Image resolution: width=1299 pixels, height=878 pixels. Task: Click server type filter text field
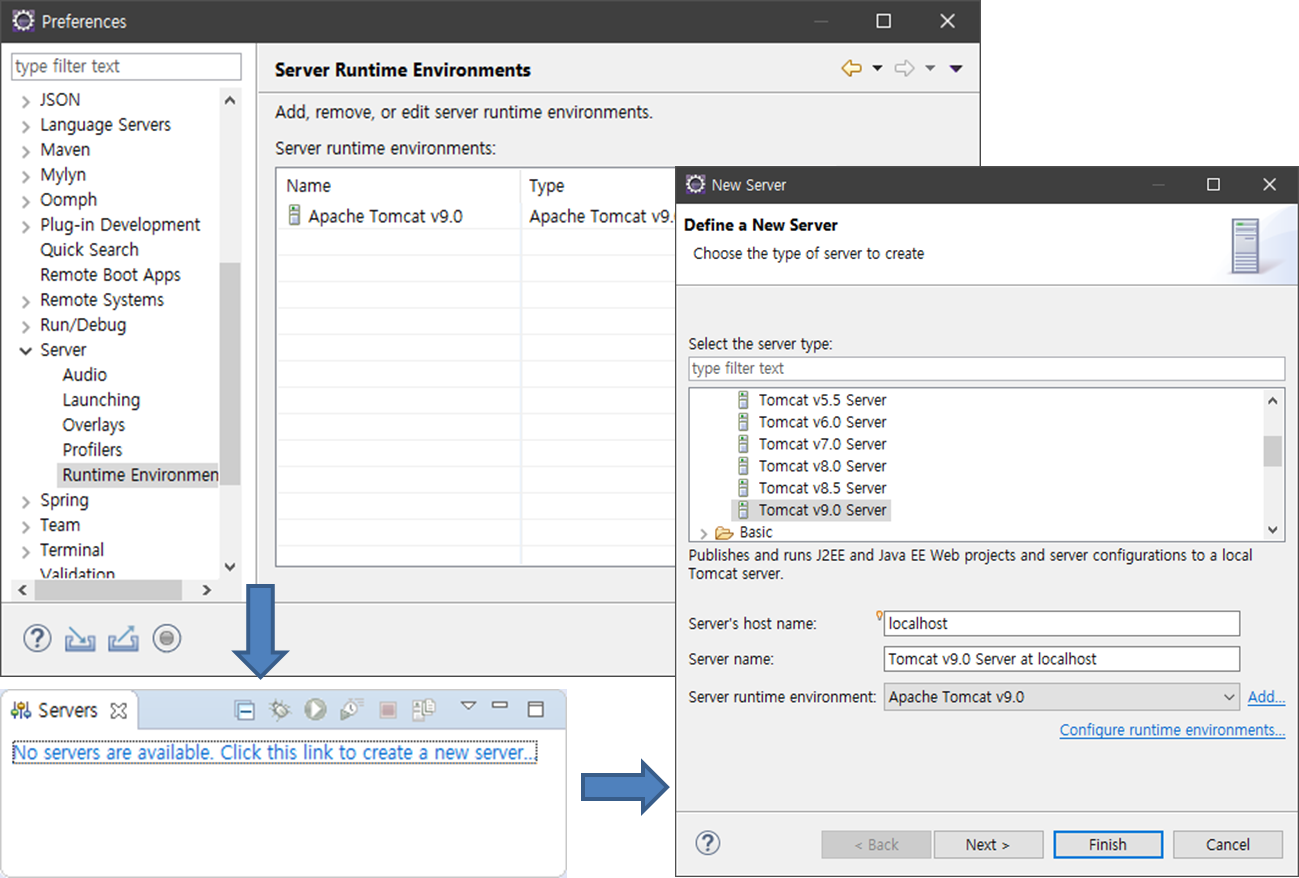click(x=986, y=368)
